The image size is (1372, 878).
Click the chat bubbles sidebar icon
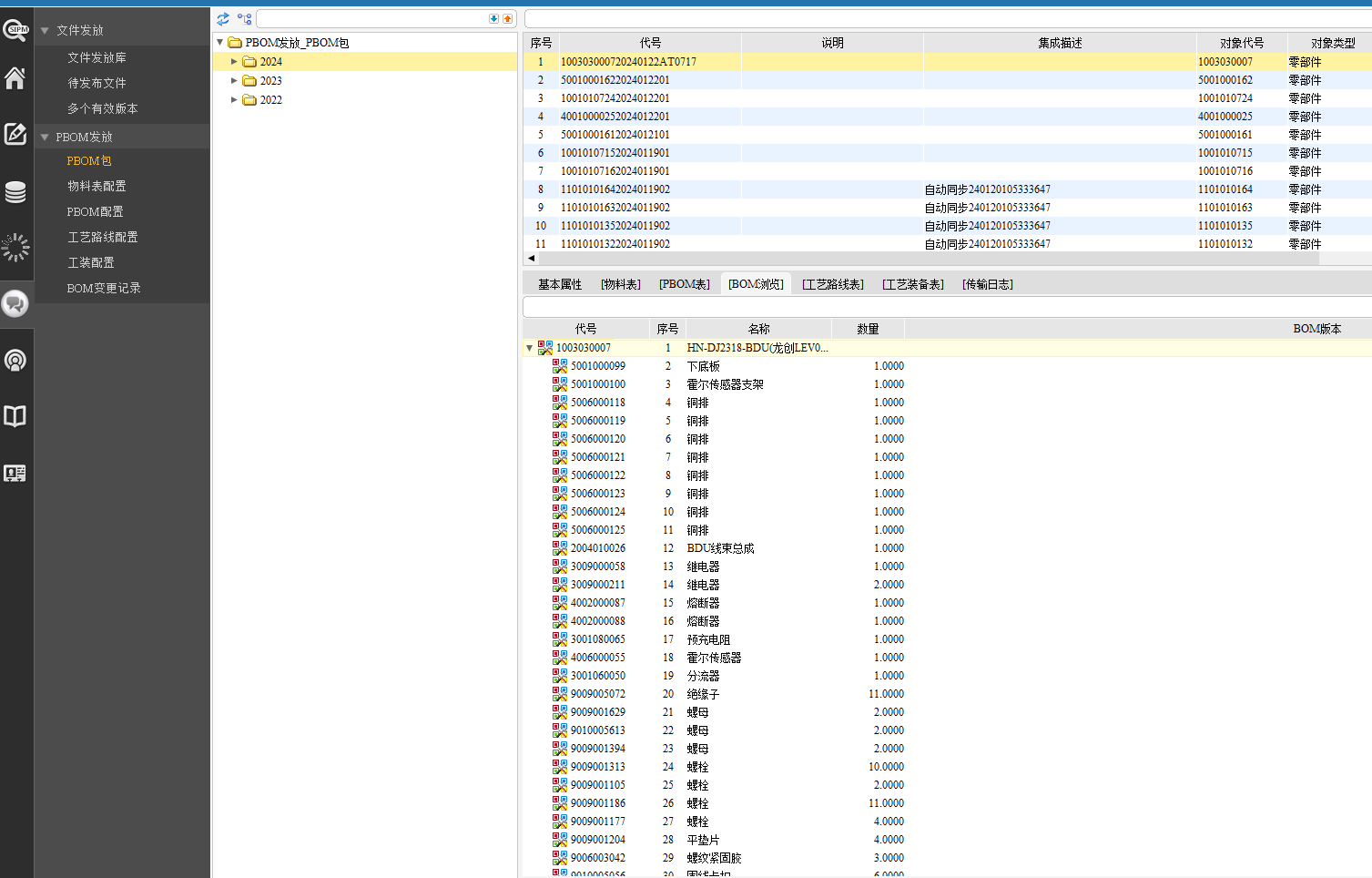click(15, 303)
